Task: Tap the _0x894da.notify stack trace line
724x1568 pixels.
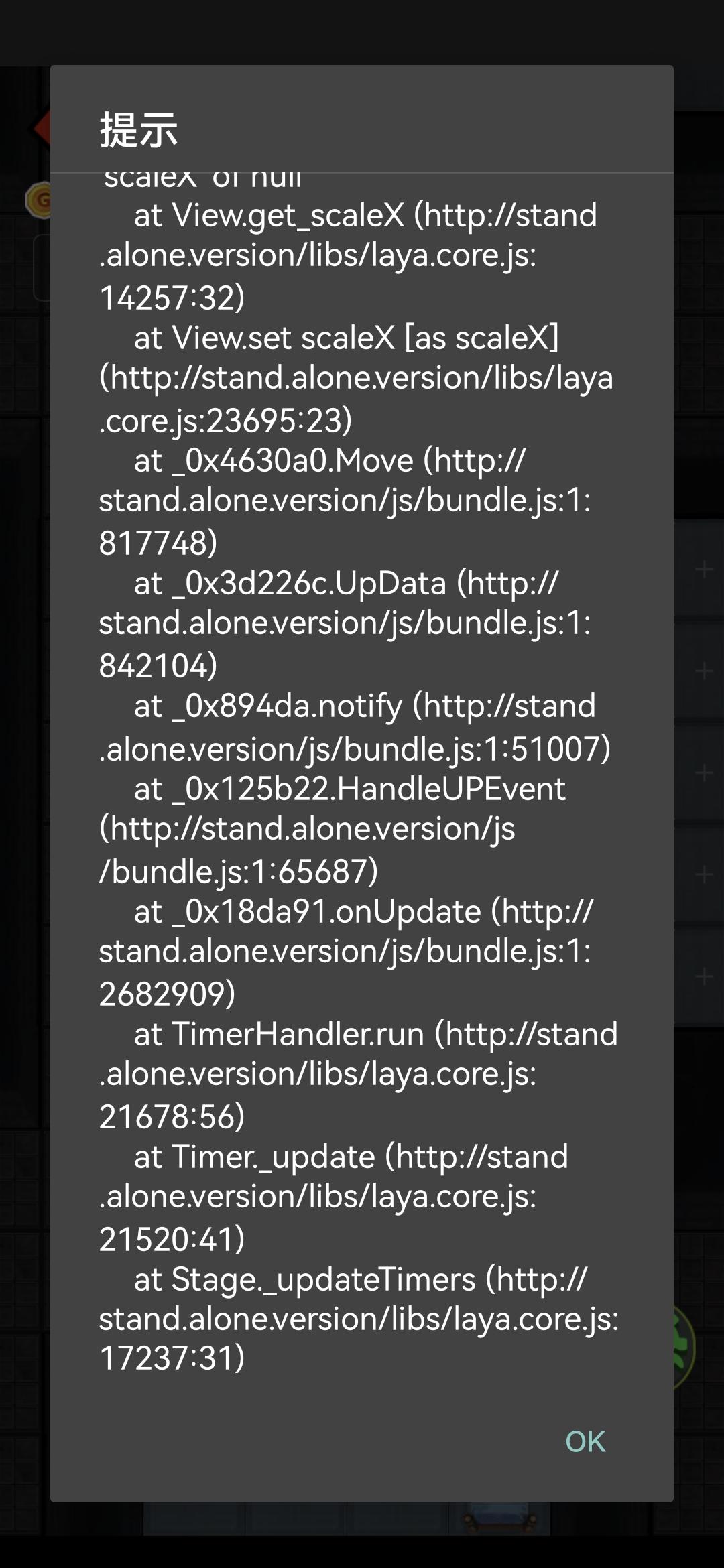Action: (355, 727)
